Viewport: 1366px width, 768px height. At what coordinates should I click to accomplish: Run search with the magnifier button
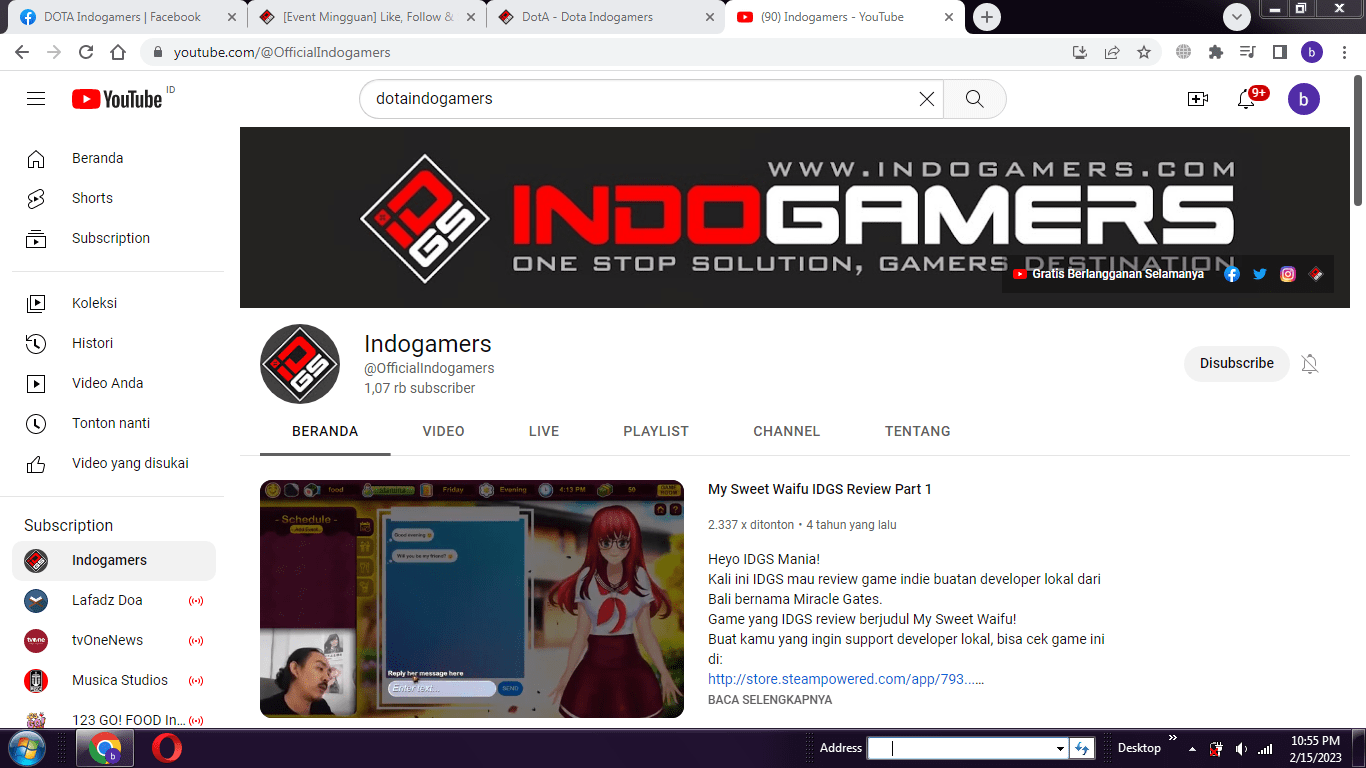[x=974, y=99]
